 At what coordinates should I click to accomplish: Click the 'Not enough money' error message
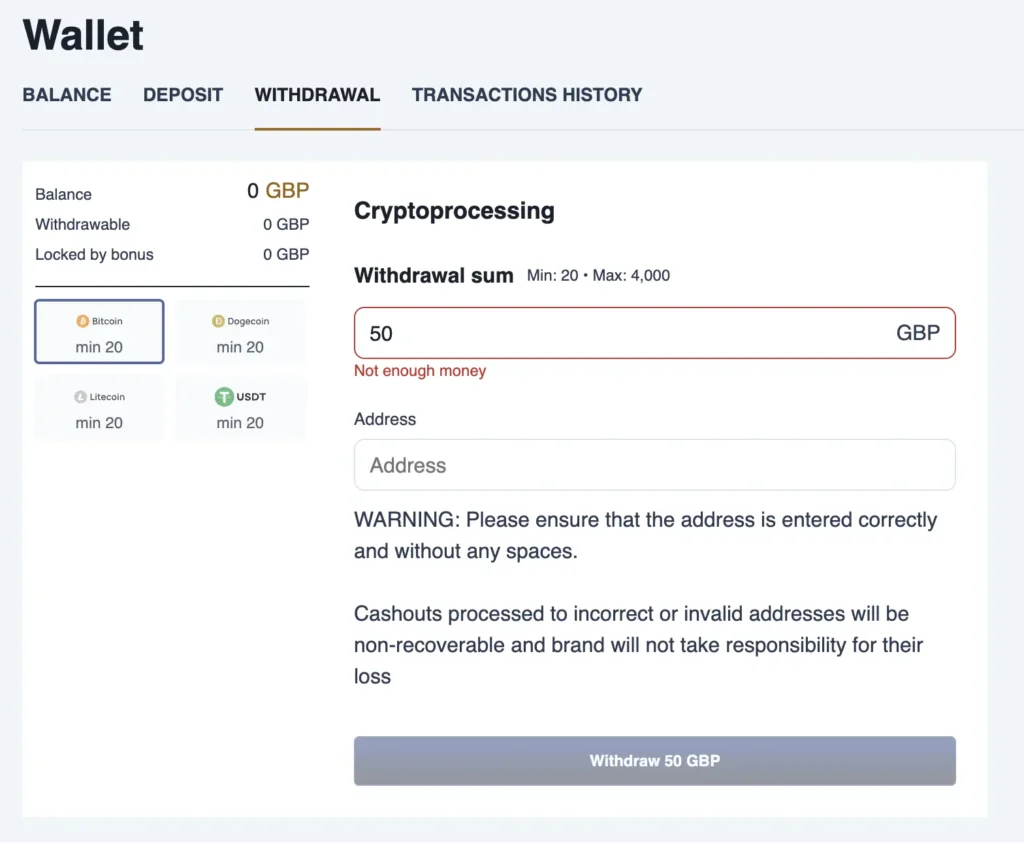[420, 371]
